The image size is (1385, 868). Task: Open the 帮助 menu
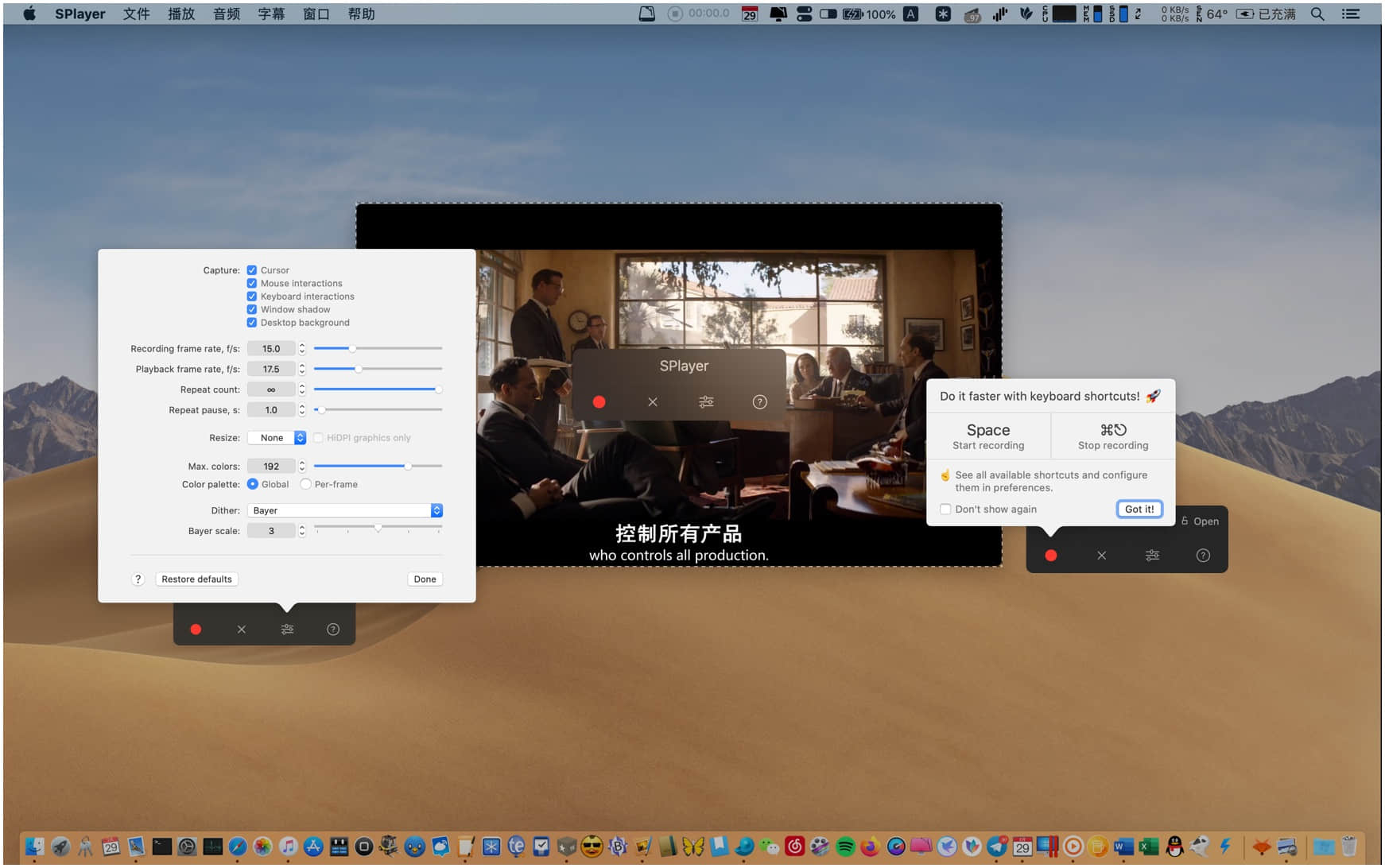[361, 14]
